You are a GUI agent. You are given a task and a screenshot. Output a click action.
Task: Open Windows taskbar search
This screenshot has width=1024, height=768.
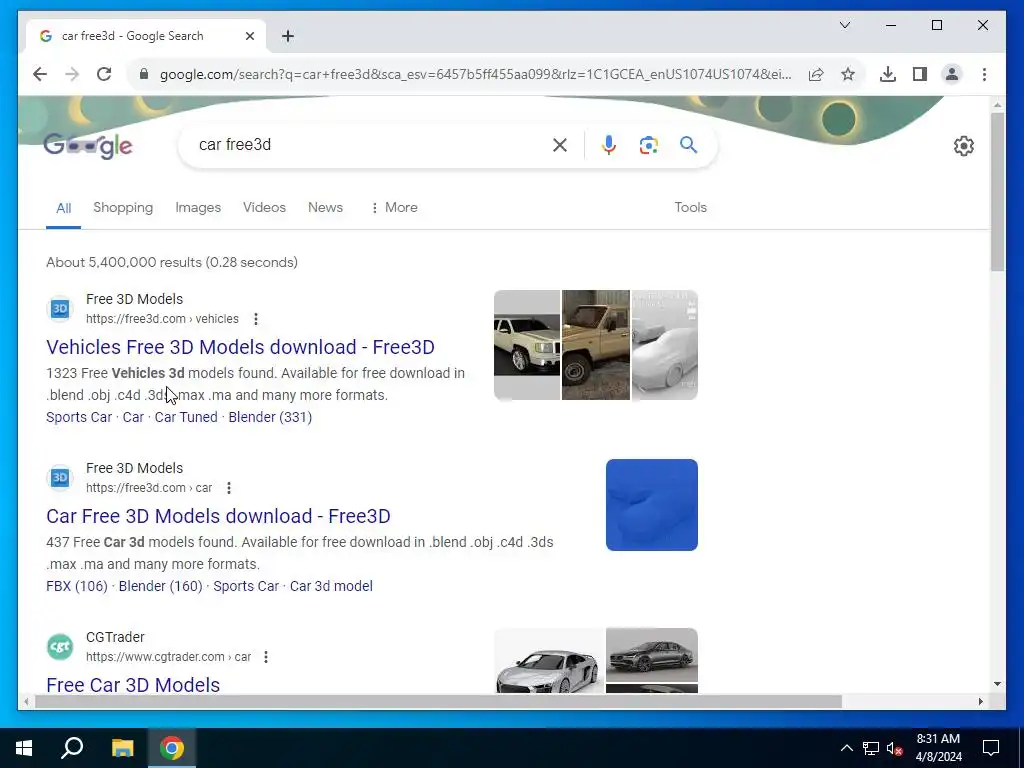pyautogui.click(x=72, y=748)
